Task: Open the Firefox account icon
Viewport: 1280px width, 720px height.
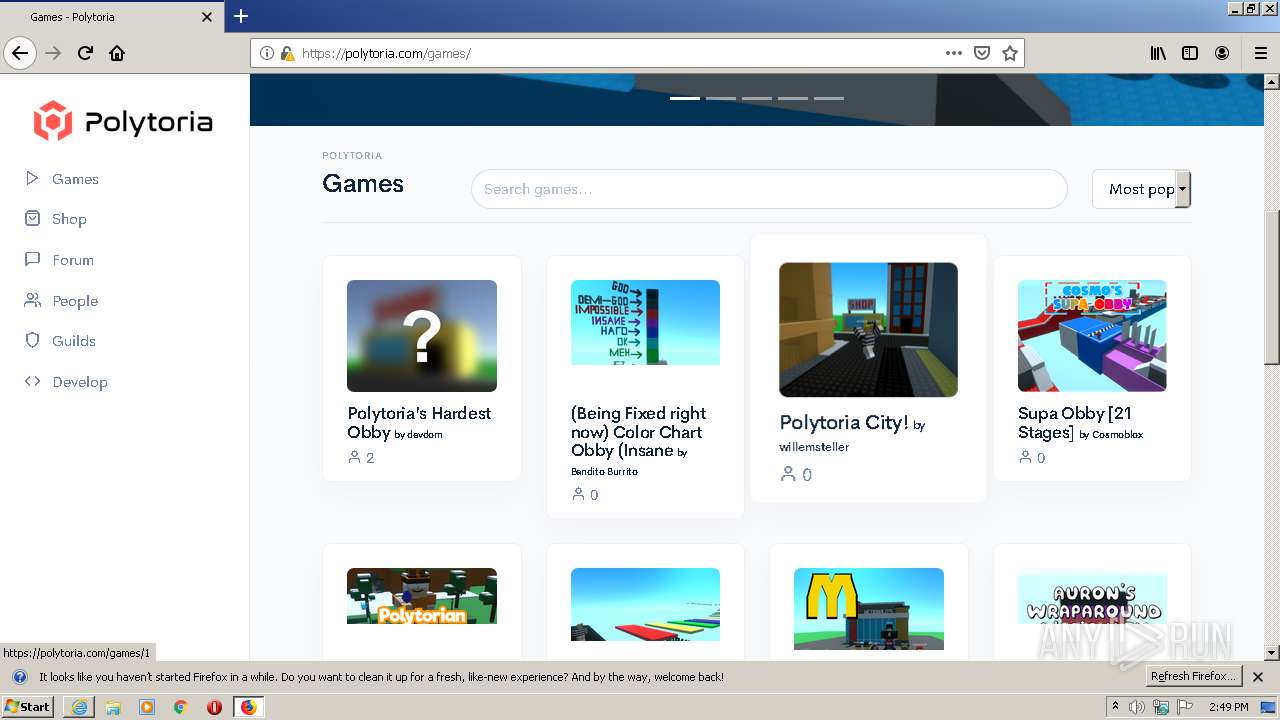Action: pyautogui.click(x=1222, y=53)
